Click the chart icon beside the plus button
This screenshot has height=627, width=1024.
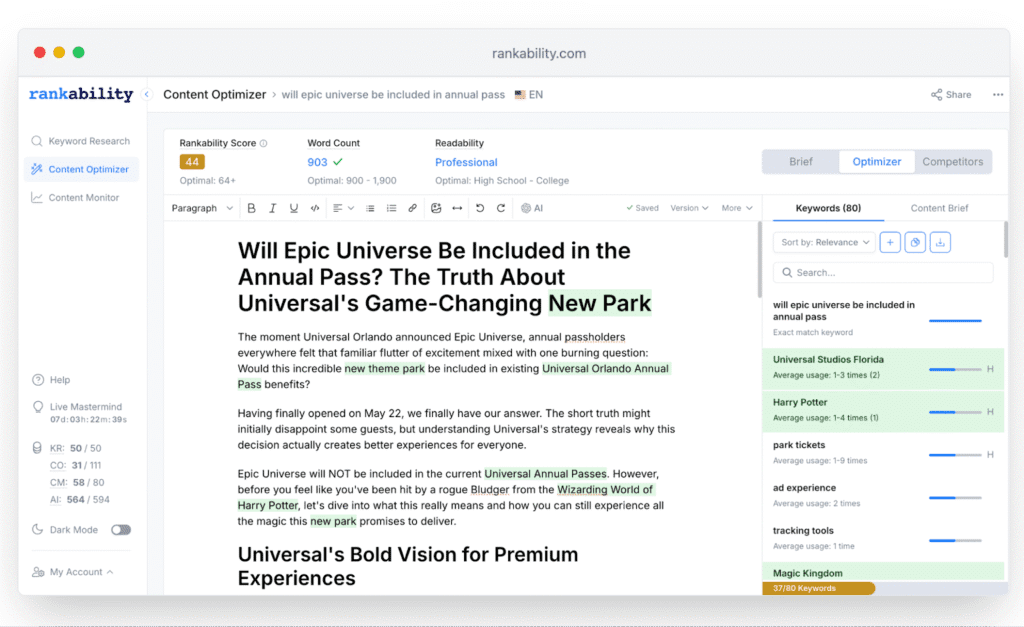coord(915,242)
